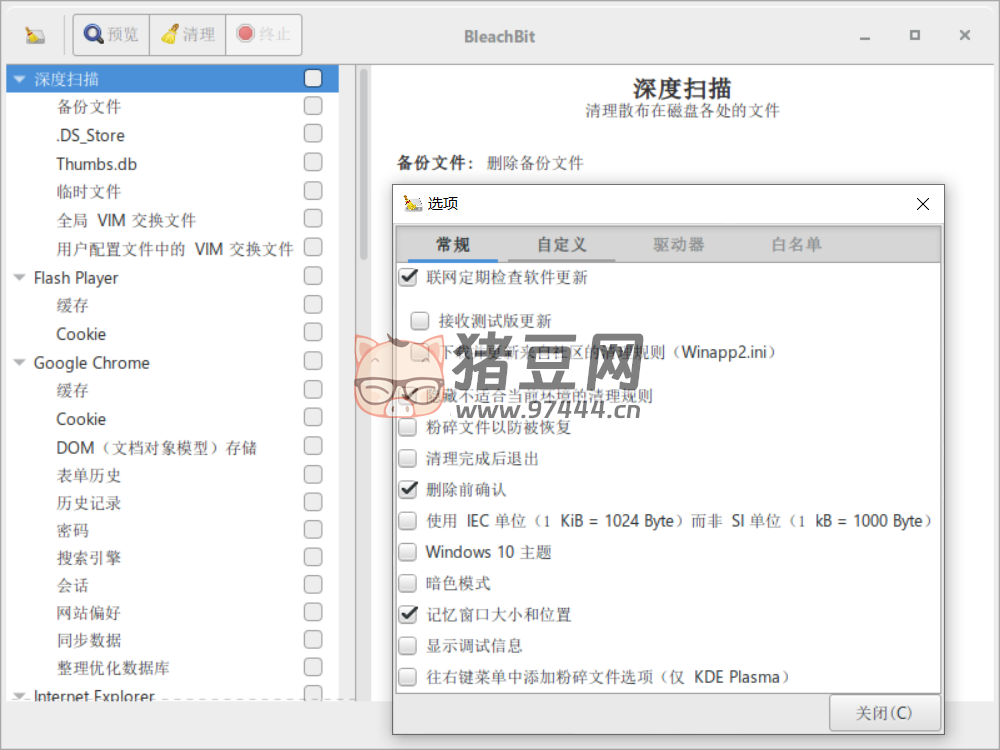Screen dimensions: 1000x750
Task: Click the 终止 stop toolbar button
Action: tap(264, 35)
